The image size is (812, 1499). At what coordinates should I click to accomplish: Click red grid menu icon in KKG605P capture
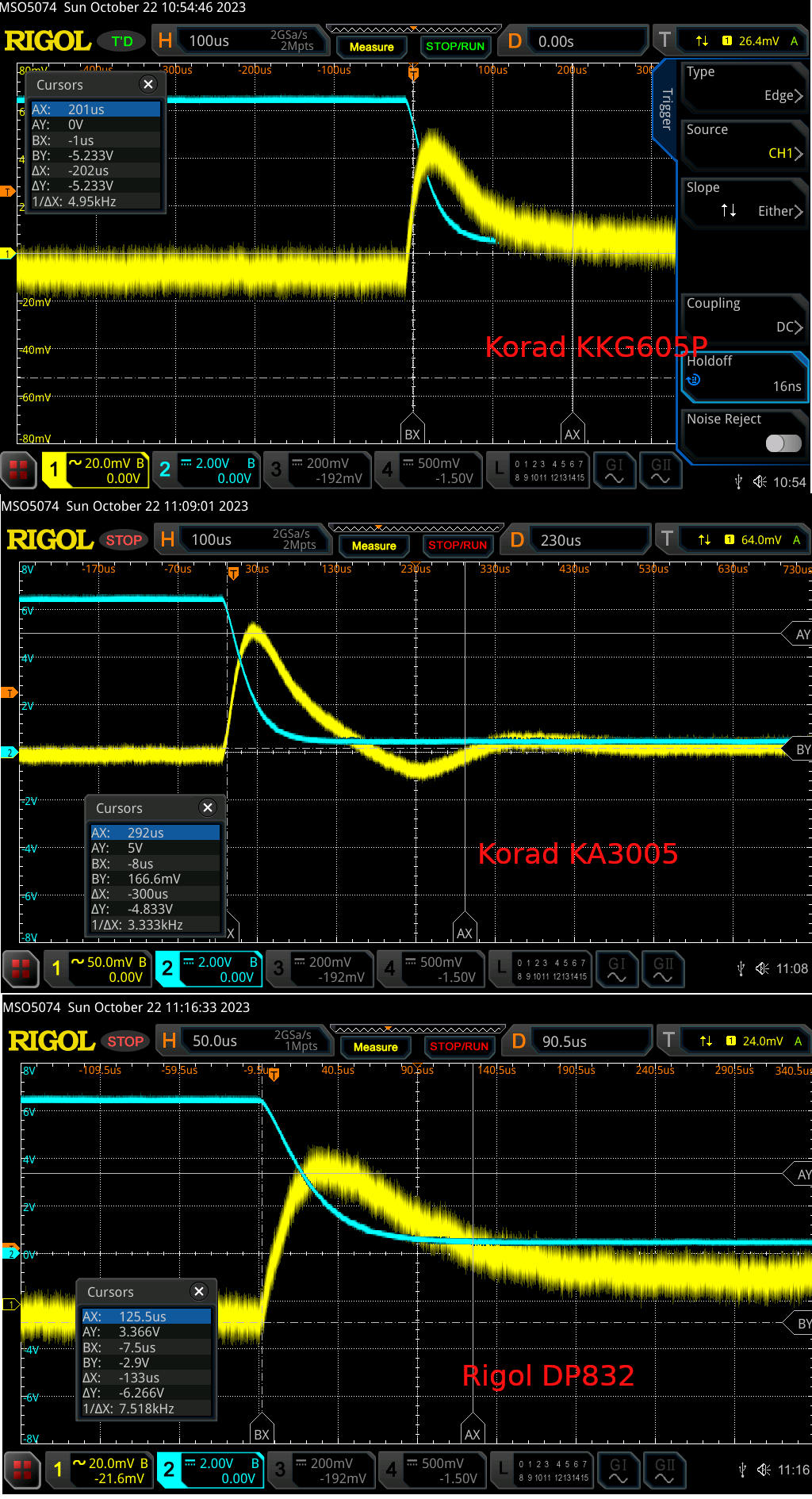click(18, 470)
